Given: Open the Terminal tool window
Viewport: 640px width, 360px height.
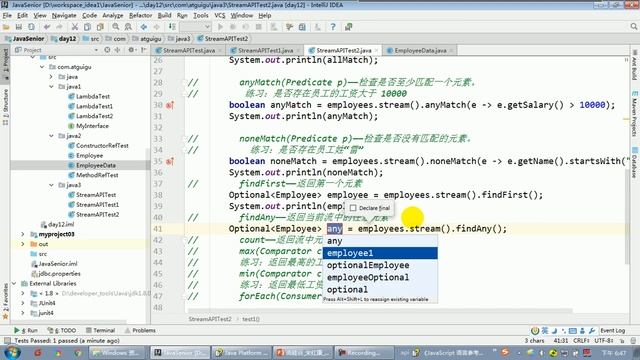Looking at the screenshot, I should (x=100, y=330).
